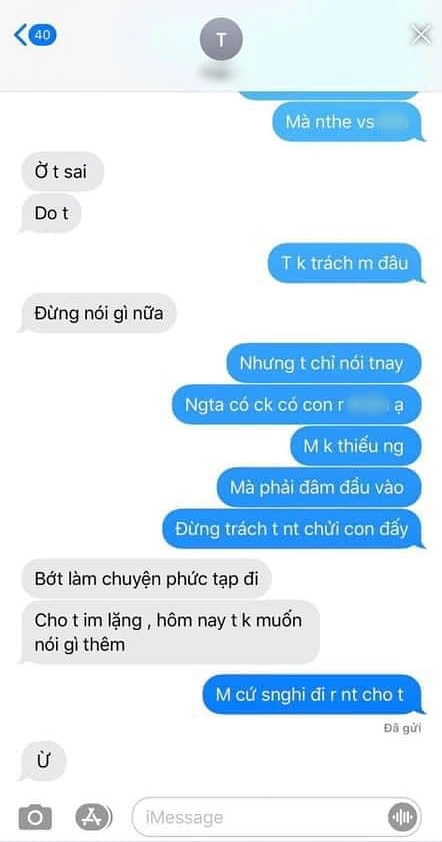Viewport: 442px width, 842px height.
Task: Select the "Nhưng t chỉ nói tnay" bubble
Action: coord(324,363)
